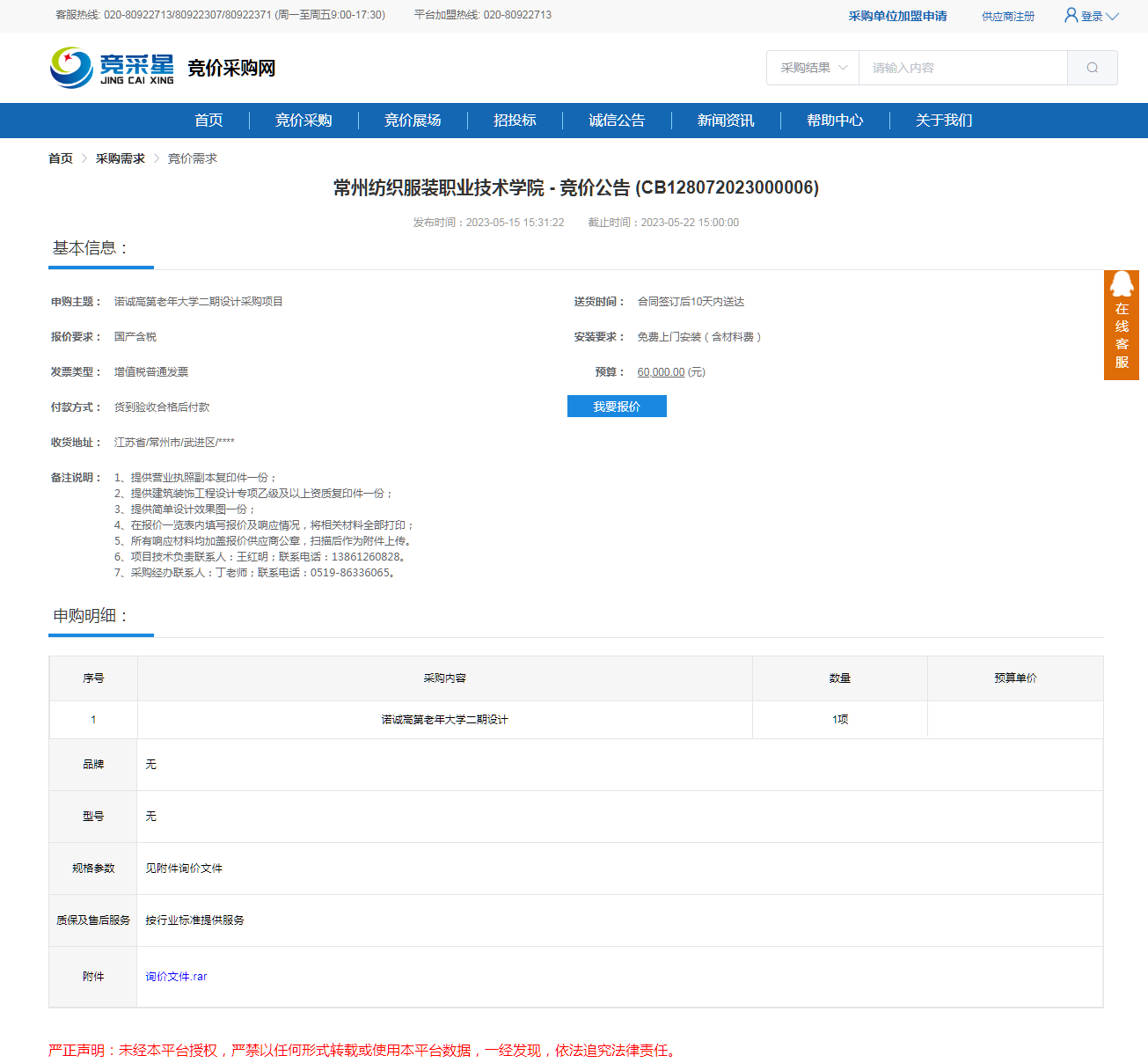Expand the login chevron next to 登录
The image size is (1148, 1063).
point(1113,17)
